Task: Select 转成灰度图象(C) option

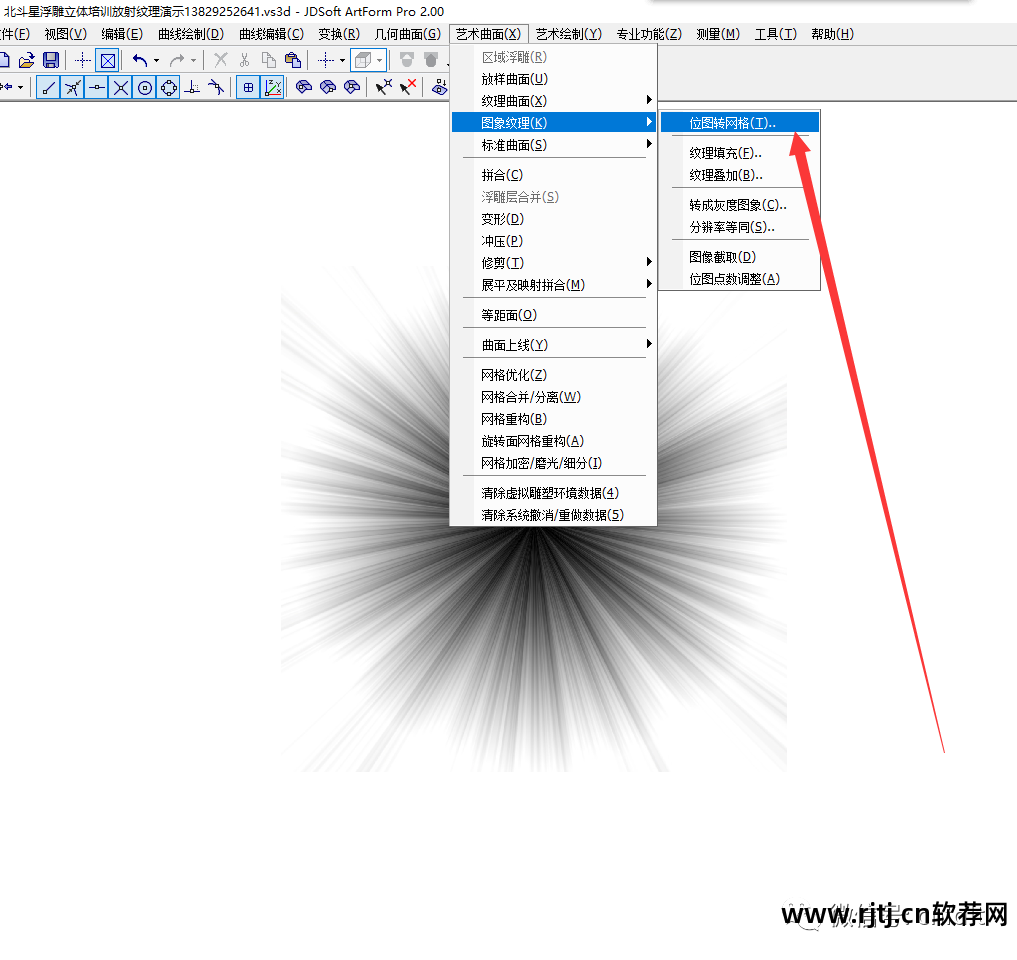Action: point(739,205)
